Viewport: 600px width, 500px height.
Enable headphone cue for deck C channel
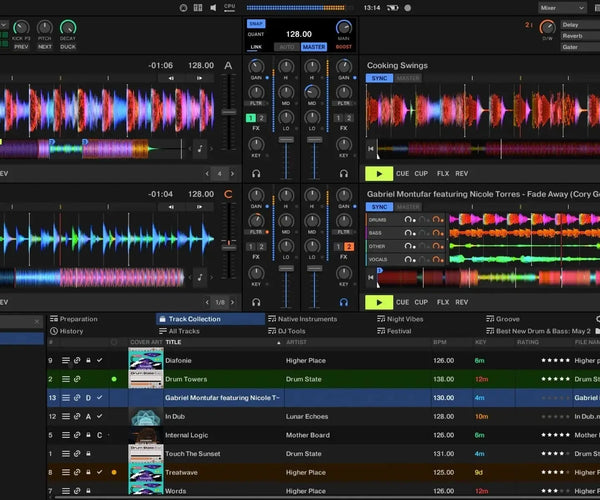pyautogui.click(x=256, y=302)
